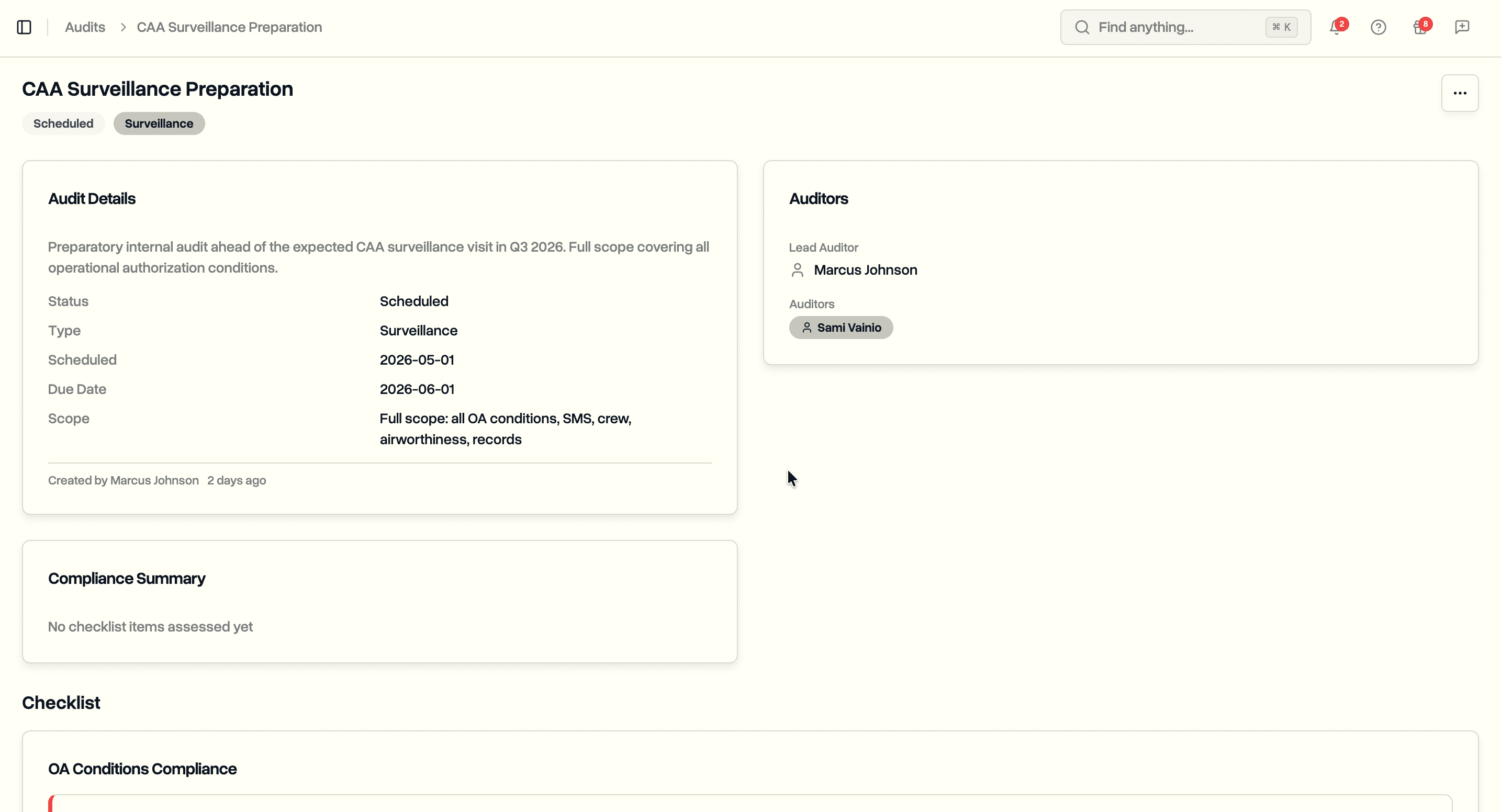Click the OA Conditions Compliance section header
This screenshot has width=1501, height=812.
tap(142, 769)
